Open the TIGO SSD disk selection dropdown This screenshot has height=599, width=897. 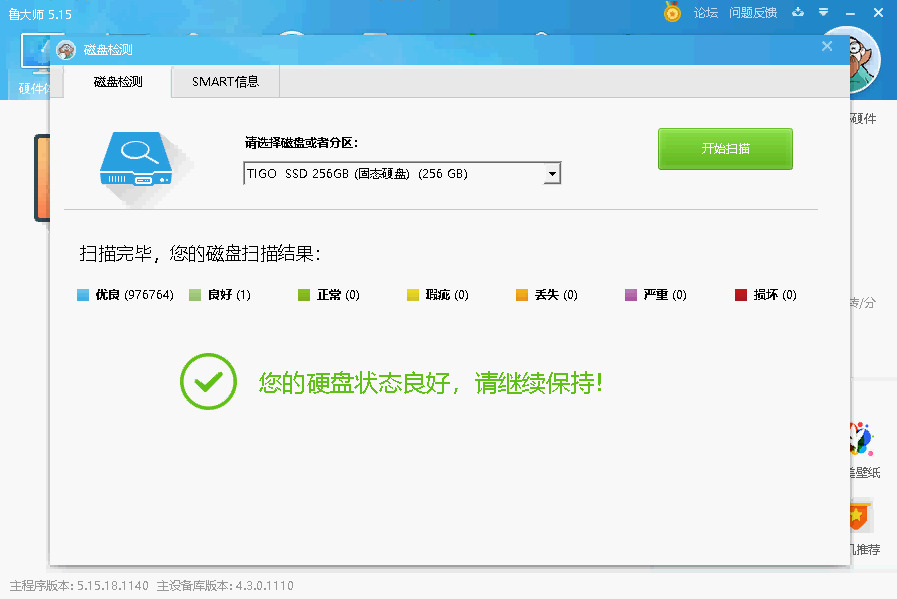400,172
